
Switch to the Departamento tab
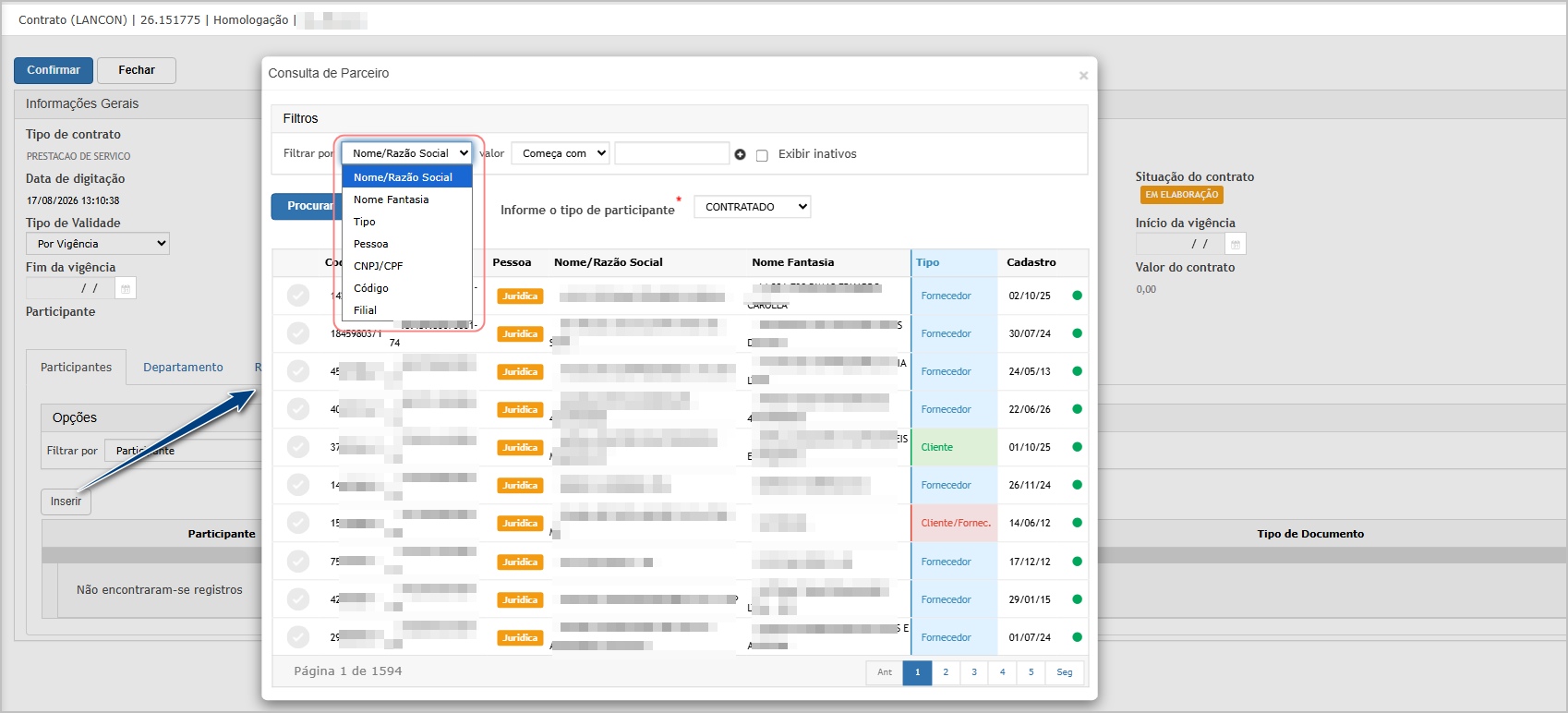(183, 368)
